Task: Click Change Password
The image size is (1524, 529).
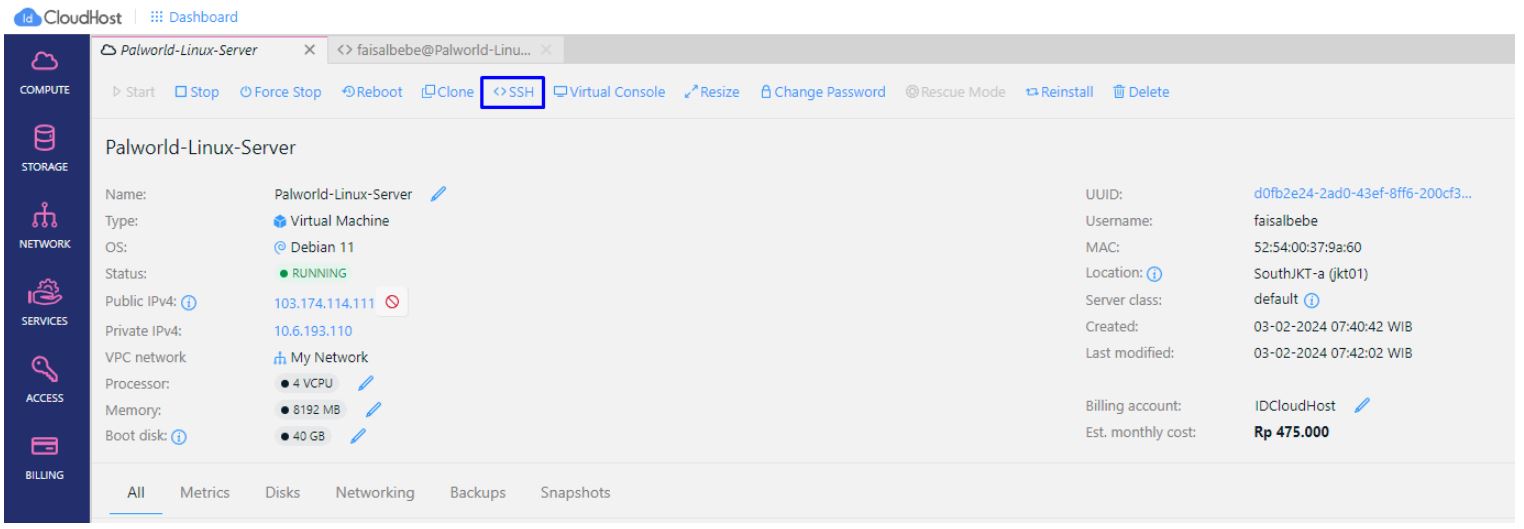Action: 822,92
